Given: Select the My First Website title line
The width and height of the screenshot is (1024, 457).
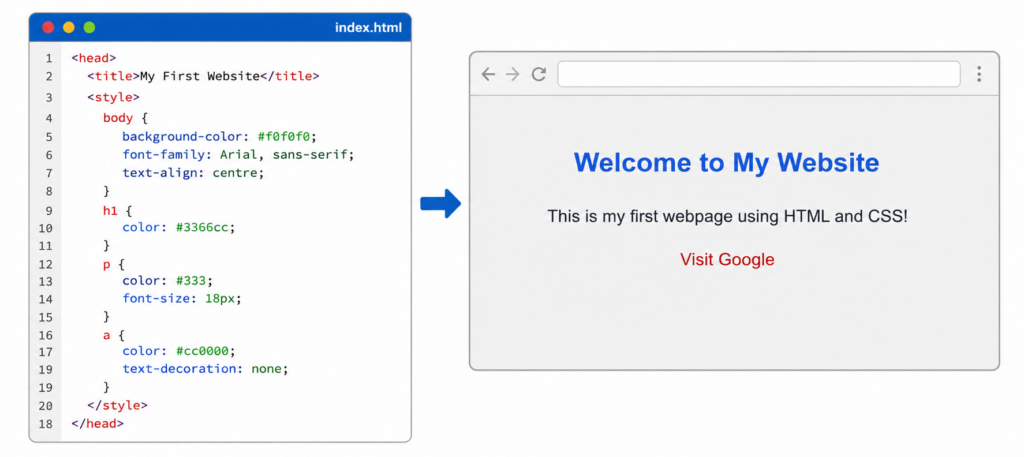Looking at the screenshot, I should (x=203, y=76).
